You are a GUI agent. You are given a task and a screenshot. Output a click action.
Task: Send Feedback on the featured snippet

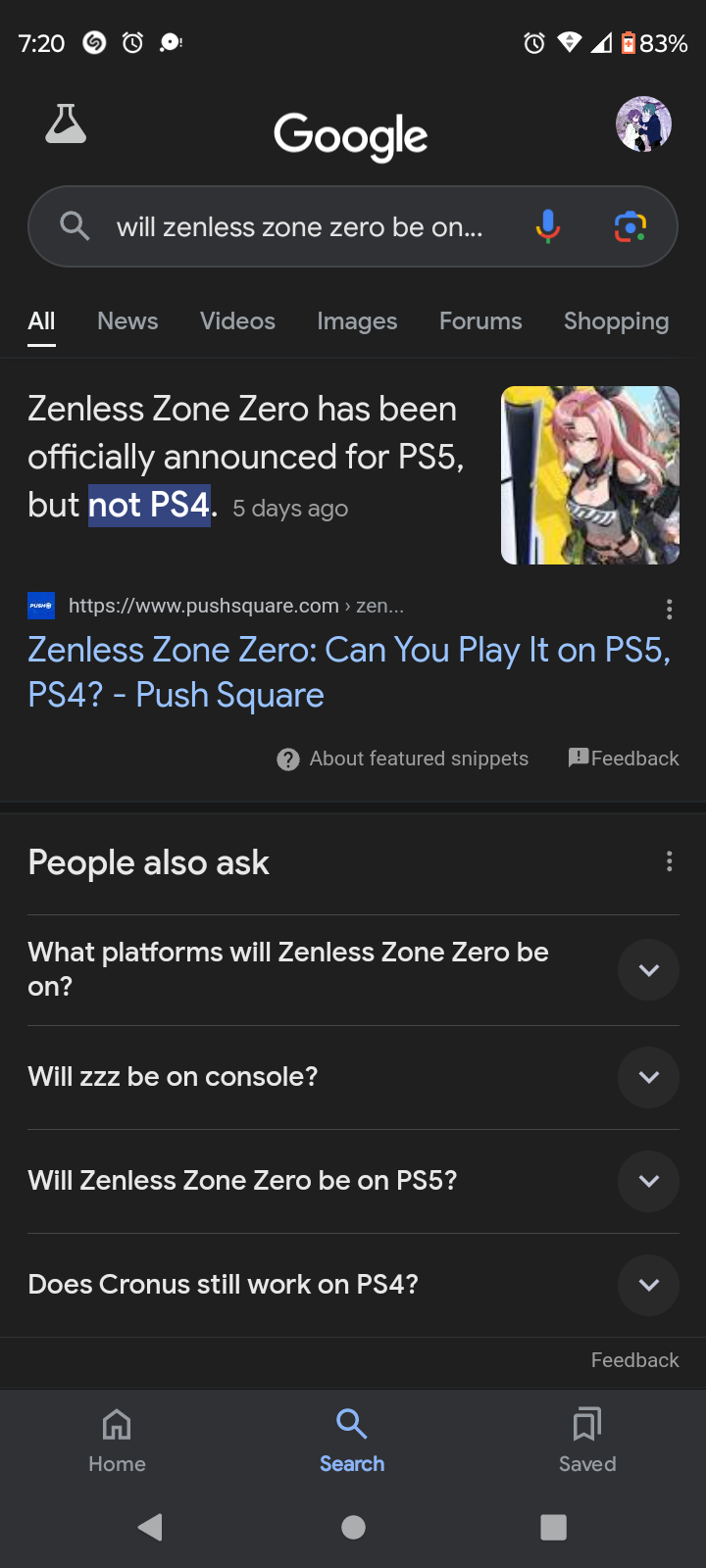click(624, 759)
